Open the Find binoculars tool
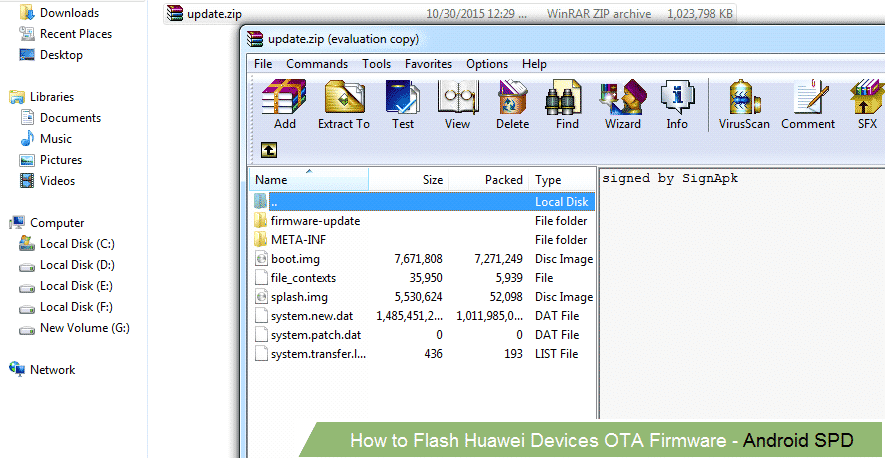885x458 pixels. click(x=567, y=104)
